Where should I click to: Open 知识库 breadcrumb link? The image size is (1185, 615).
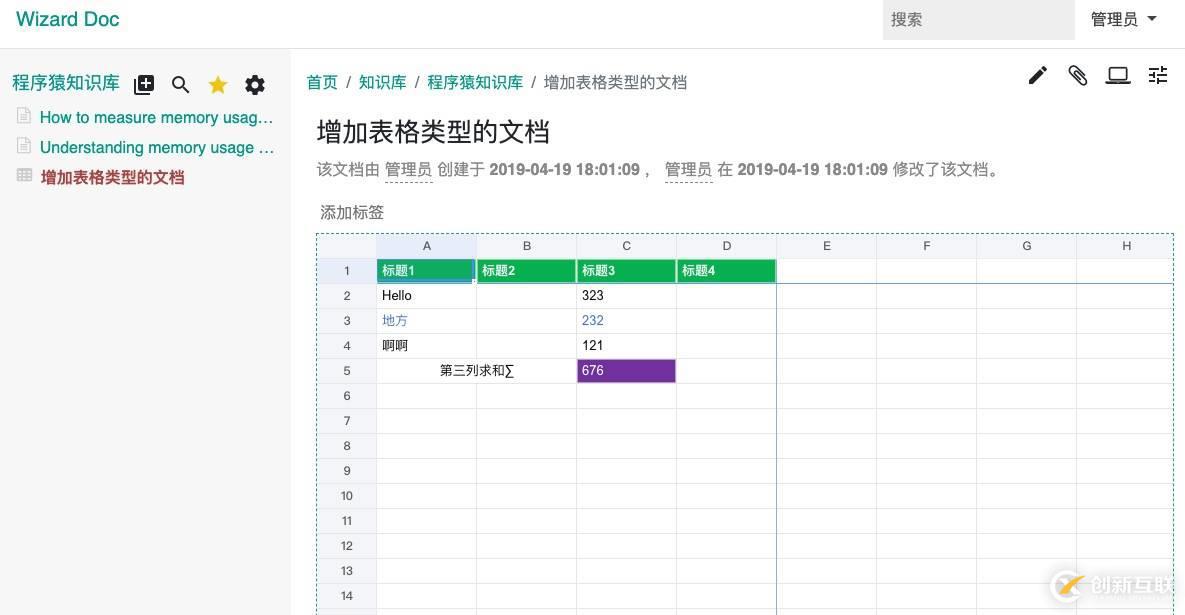[382, 82]
